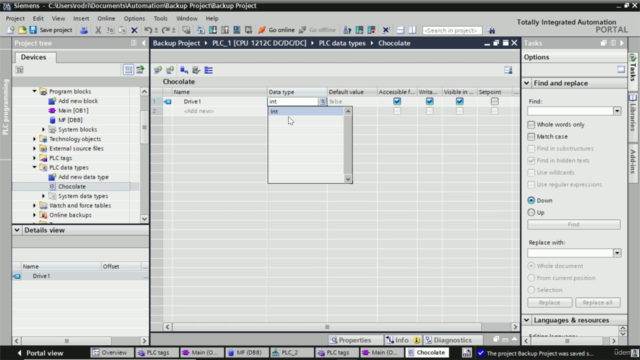Click the Add row icon in Chocolate editor

[170, 70]
